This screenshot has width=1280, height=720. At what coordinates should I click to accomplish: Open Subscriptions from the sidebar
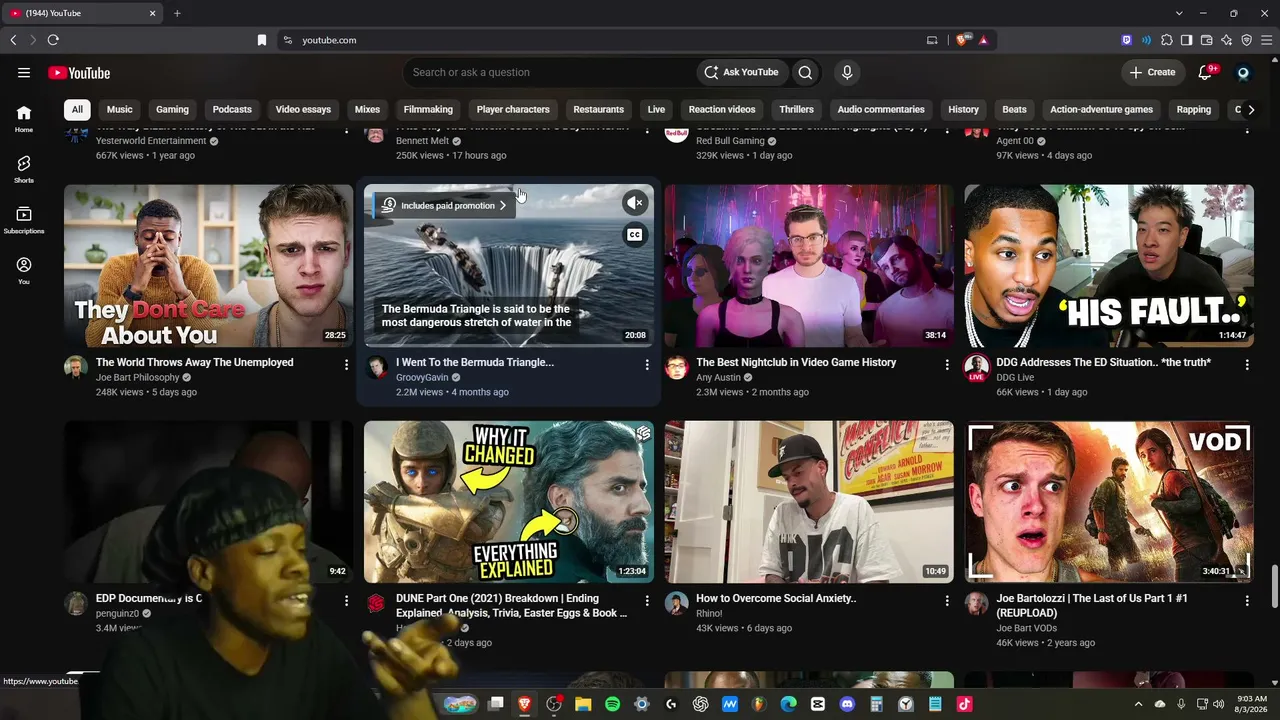(24, 220)
